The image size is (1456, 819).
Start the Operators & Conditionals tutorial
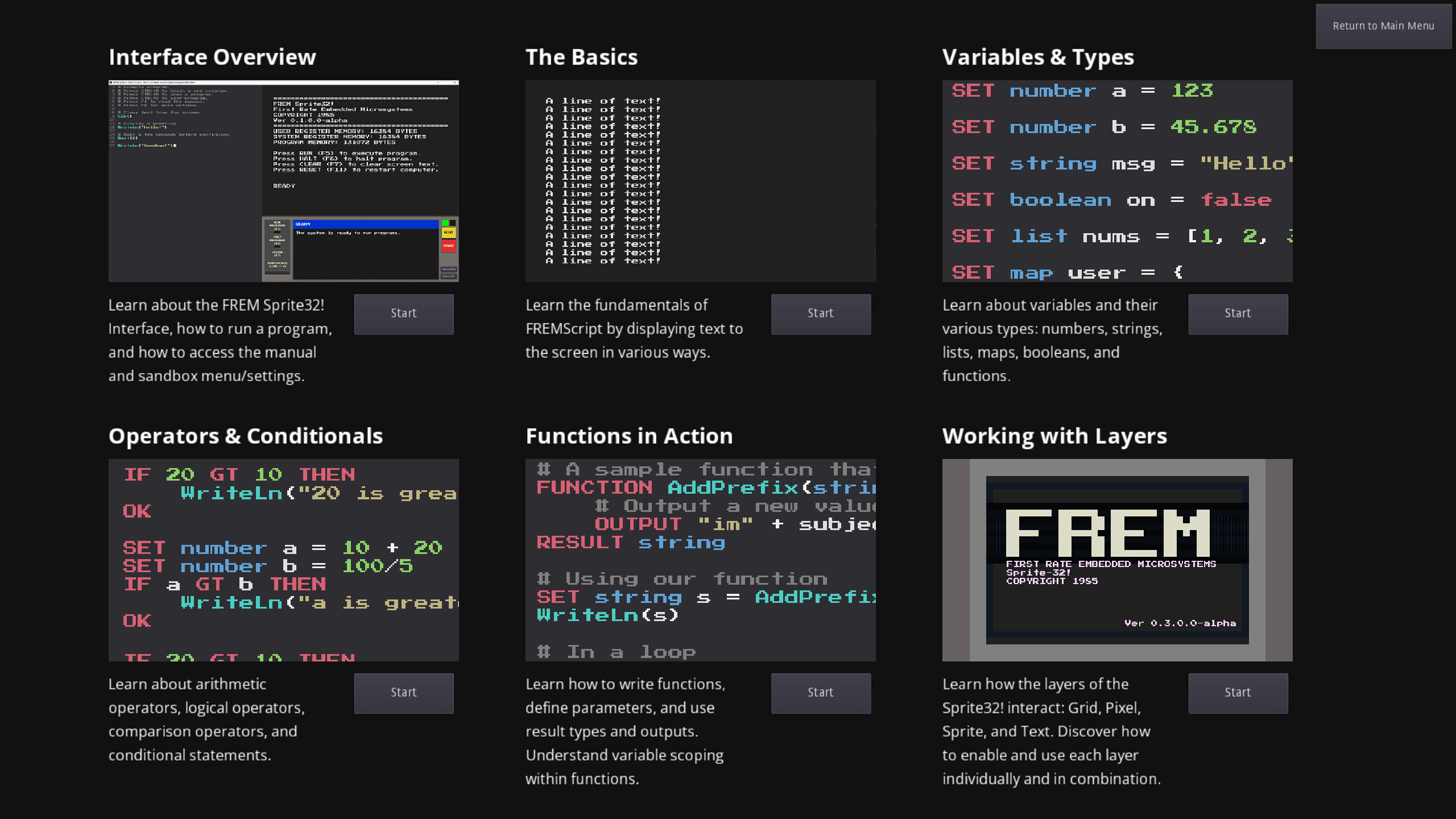click(x=403, y=693)
